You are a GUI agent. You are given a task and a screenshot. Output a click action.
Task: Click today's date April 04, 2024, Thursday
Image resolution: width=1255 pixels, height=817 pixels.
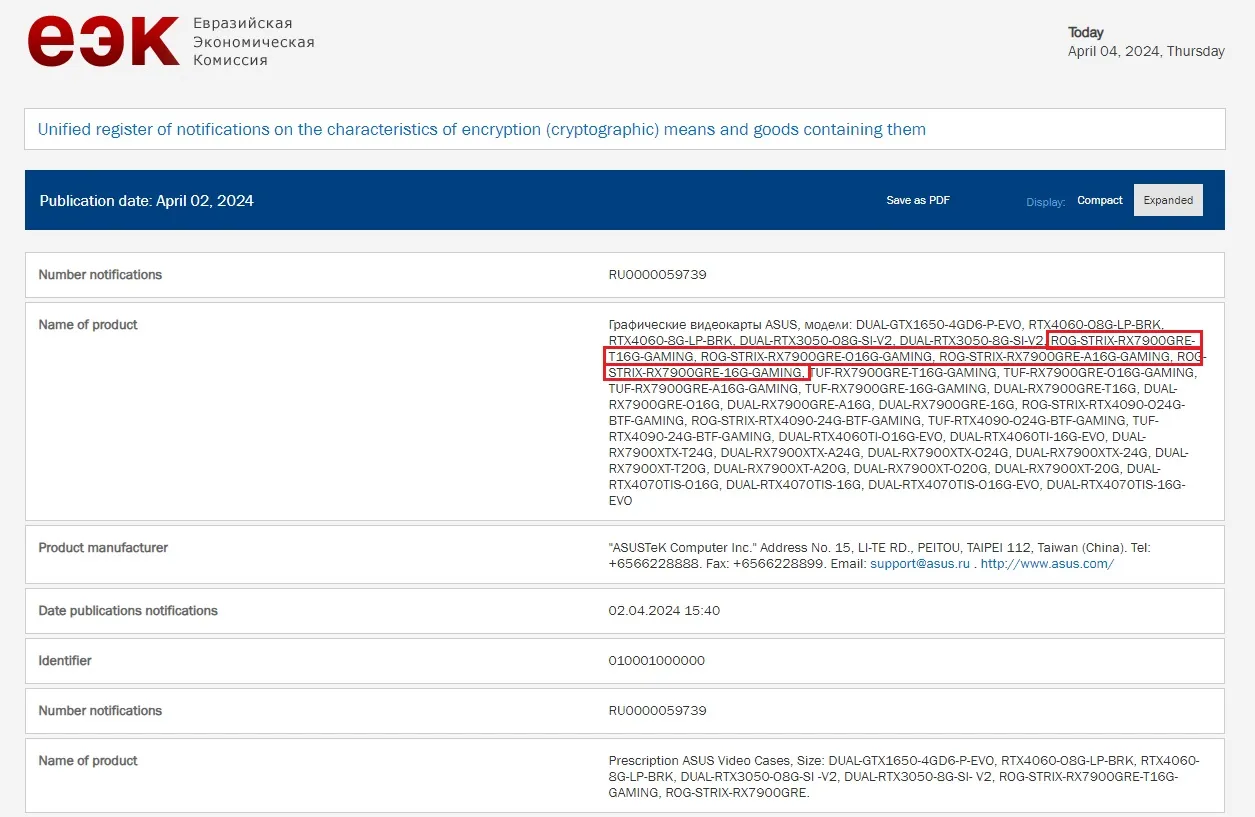pyautogui.click(x=1146, y=52)
